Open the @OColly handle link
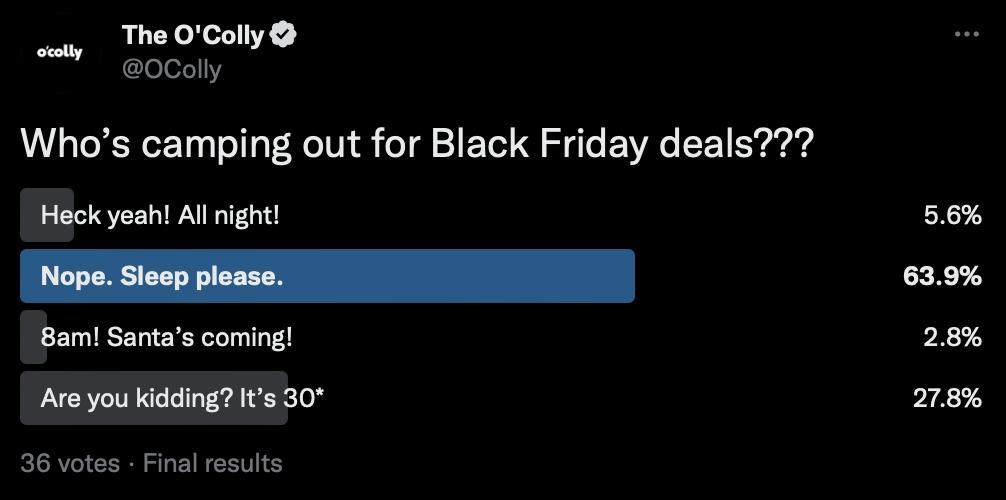This screenshot has width=1006, height=500. click(x=171, y=69)
